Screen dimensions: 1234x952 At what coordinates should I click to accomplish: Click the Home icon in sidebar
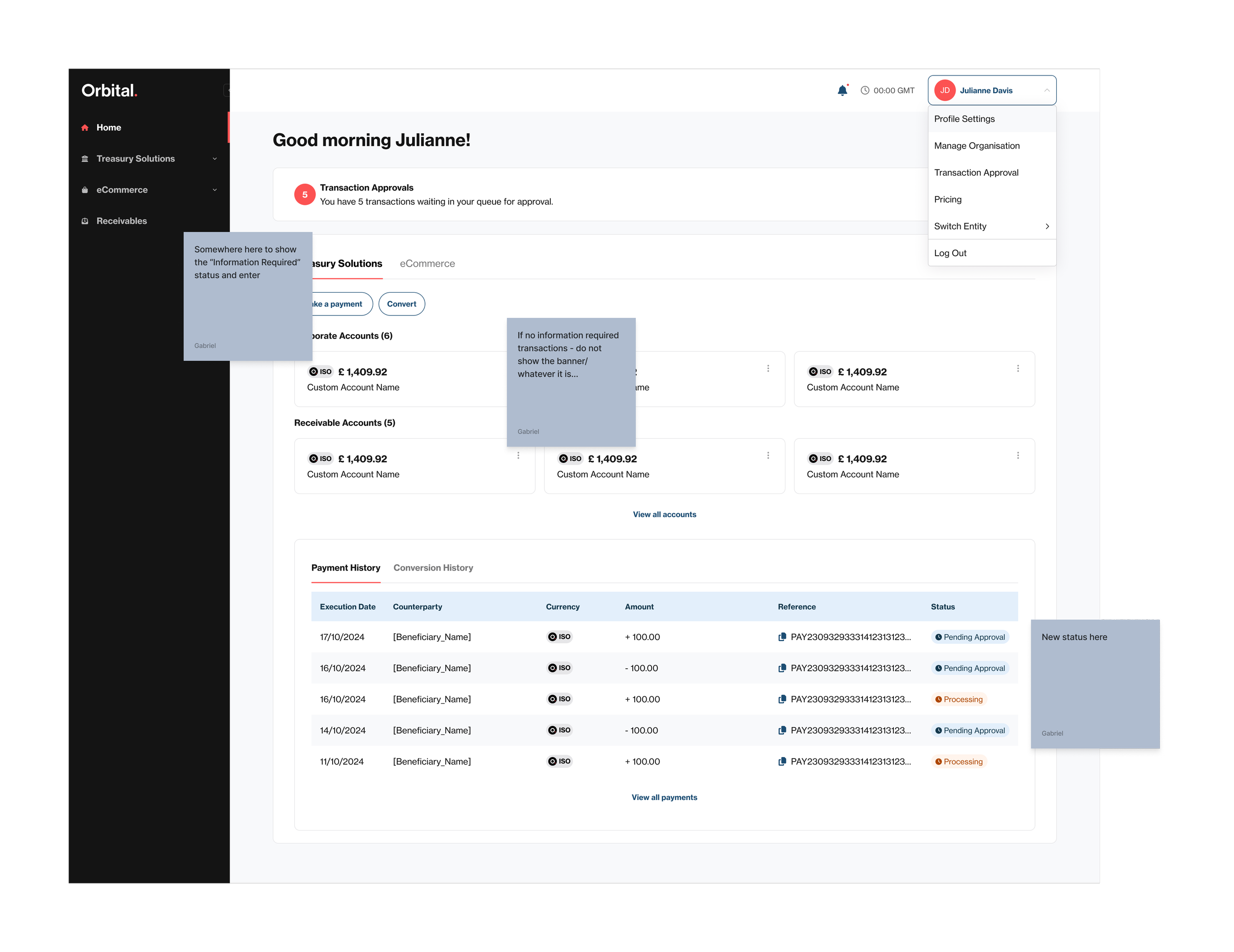pos(85,128)
